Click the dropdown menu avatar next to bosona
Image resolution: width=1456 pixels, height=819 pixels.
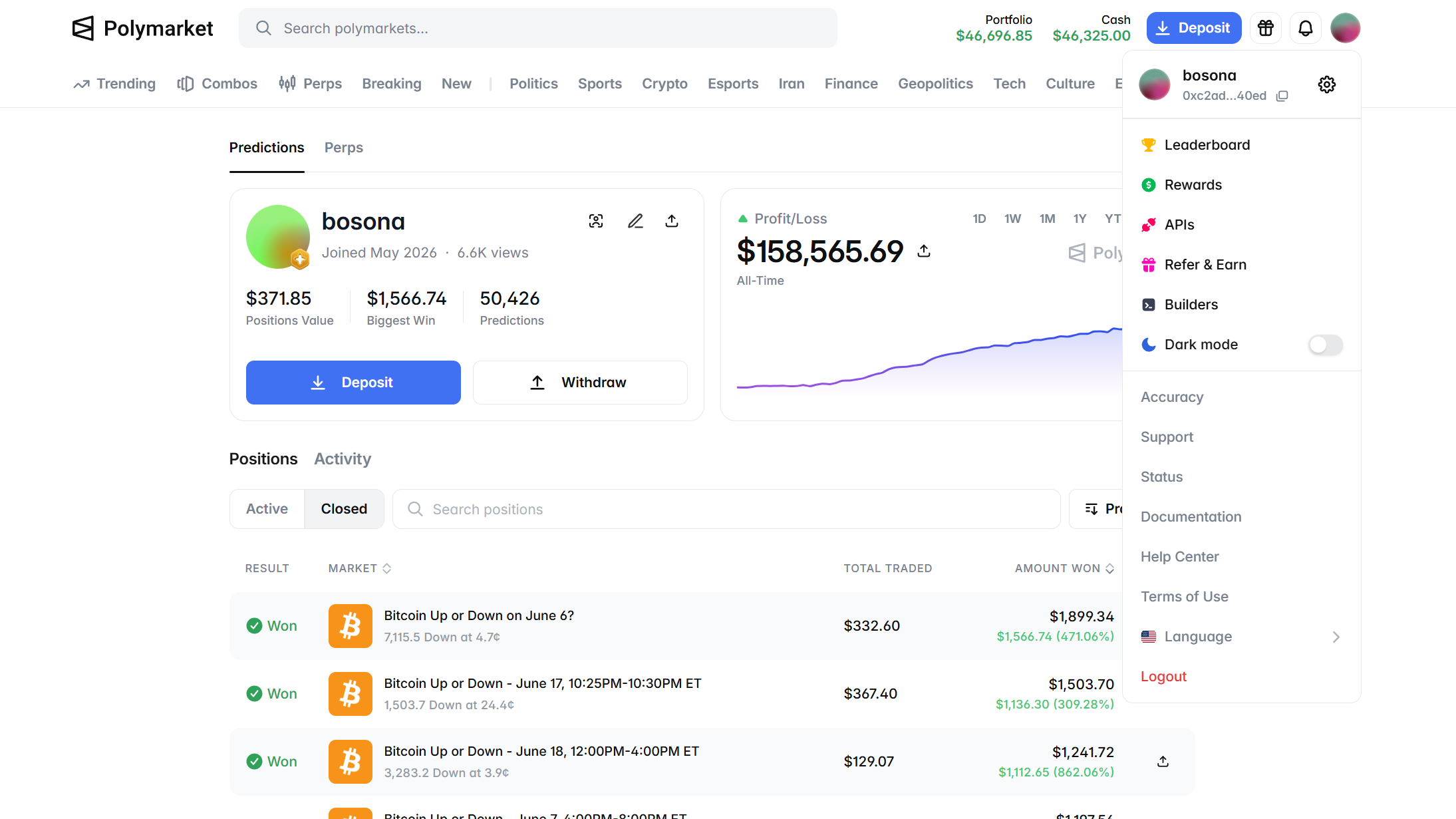(x=1155, y=84)
